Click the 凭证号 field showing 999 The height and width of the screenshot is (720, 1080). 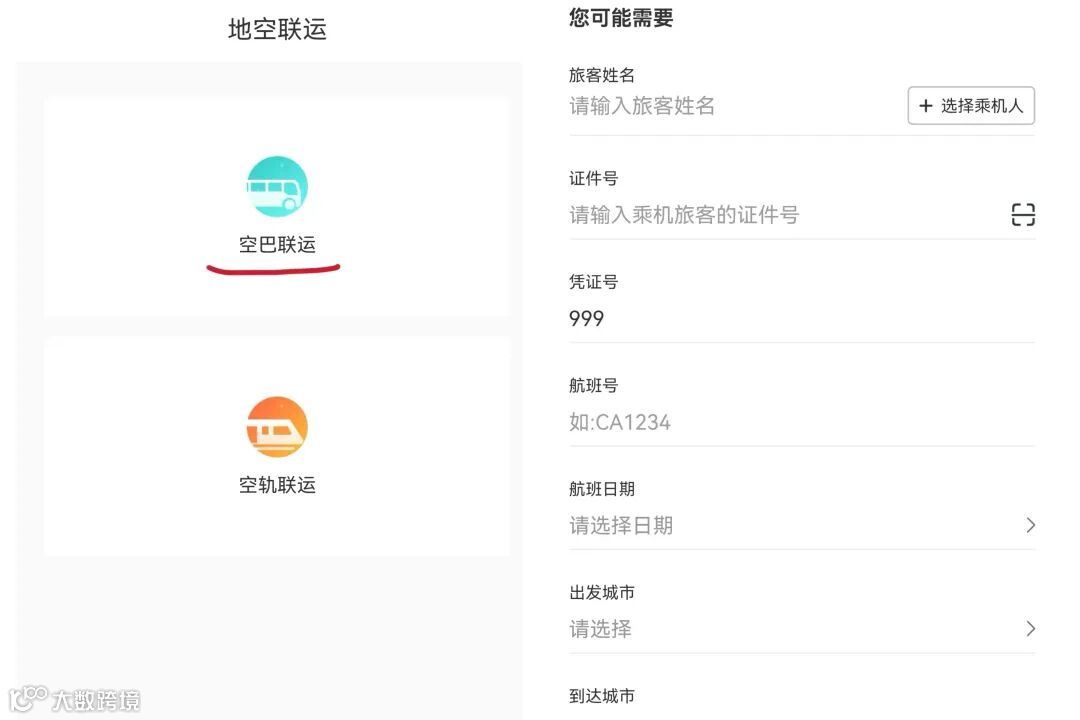tap(802, 318)
